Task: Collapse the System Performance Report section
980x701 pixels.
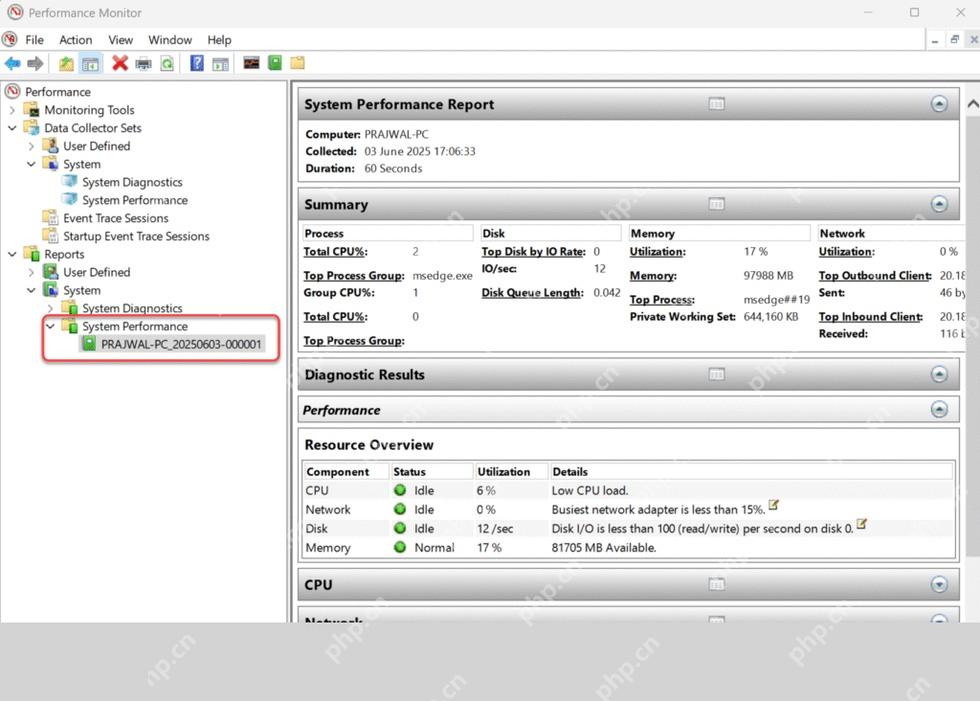Action: (x=939, y=104)
